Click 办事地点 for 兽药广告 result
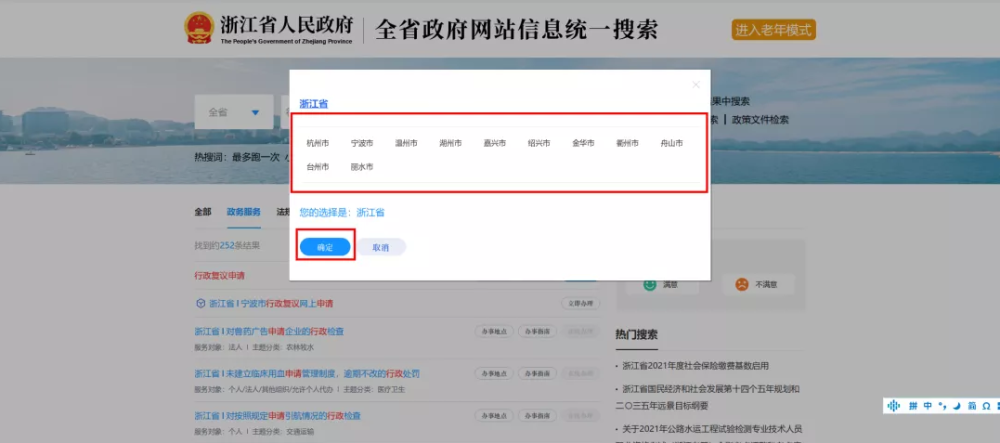Viewport: 1000px width, 443px height. [494, 331]
